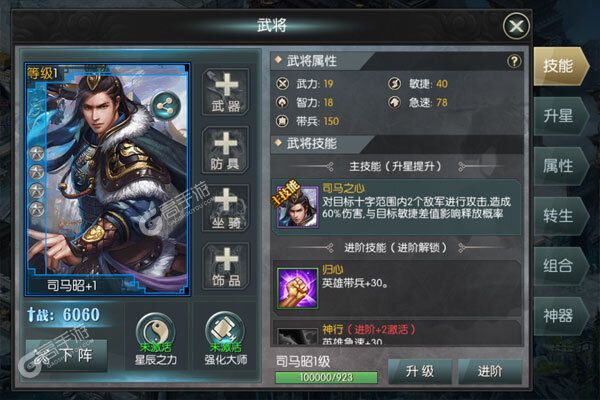Select the 归心 fist skill icon
Screen dimensions: 600x400
click(x=297, y=288)
